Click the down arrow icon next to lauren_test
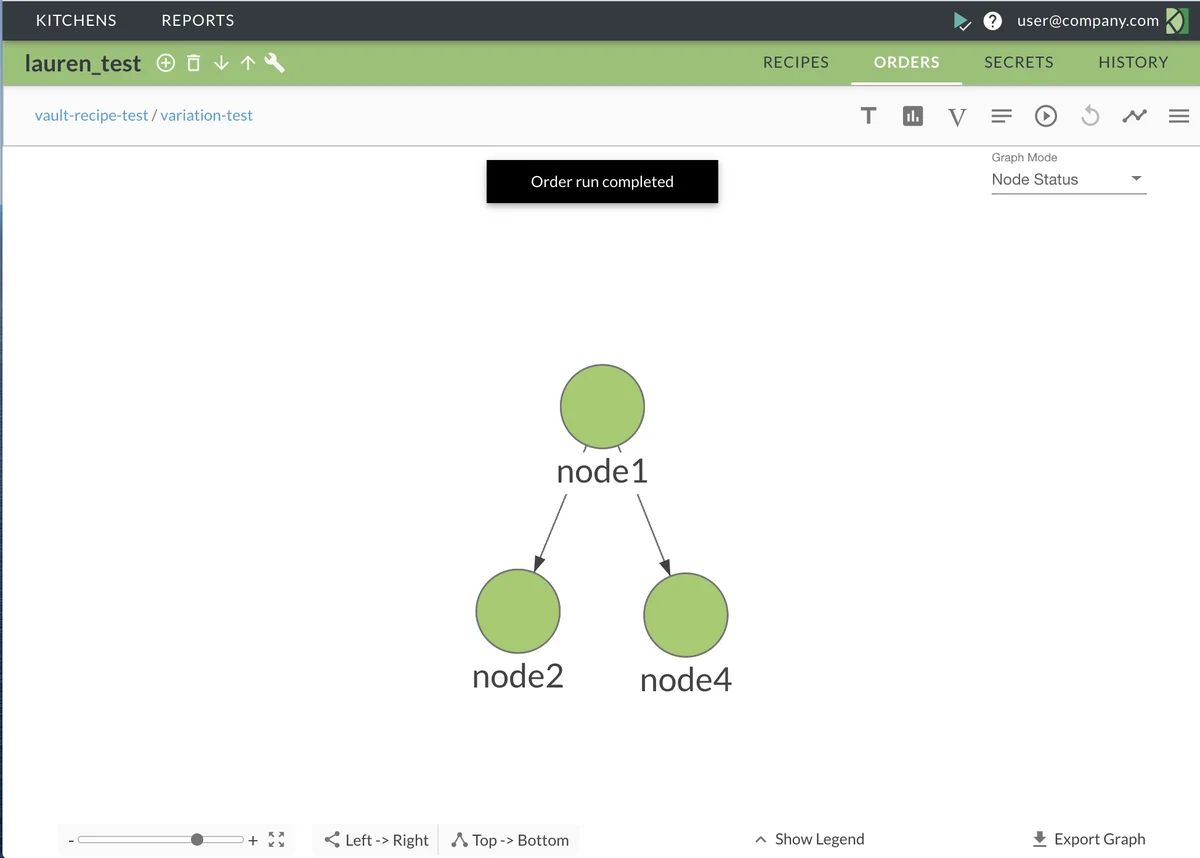Image resolution: width=1200 pixels, height=858 pixels. 221,63
